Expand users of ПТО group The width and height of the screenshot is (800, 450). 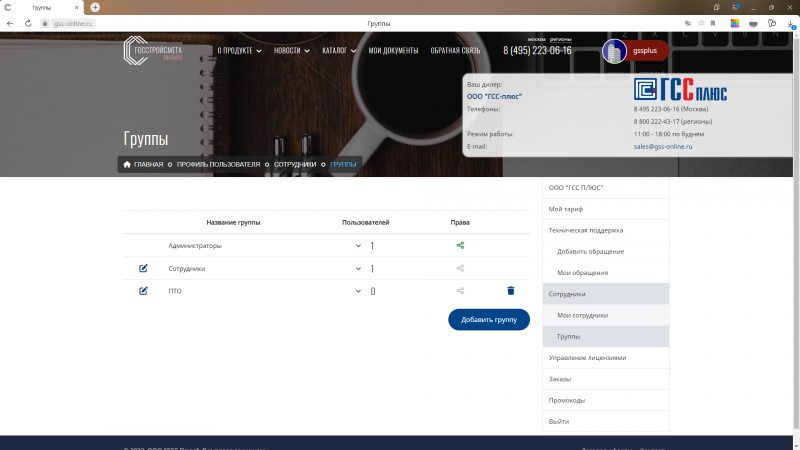tap(358, 291)
